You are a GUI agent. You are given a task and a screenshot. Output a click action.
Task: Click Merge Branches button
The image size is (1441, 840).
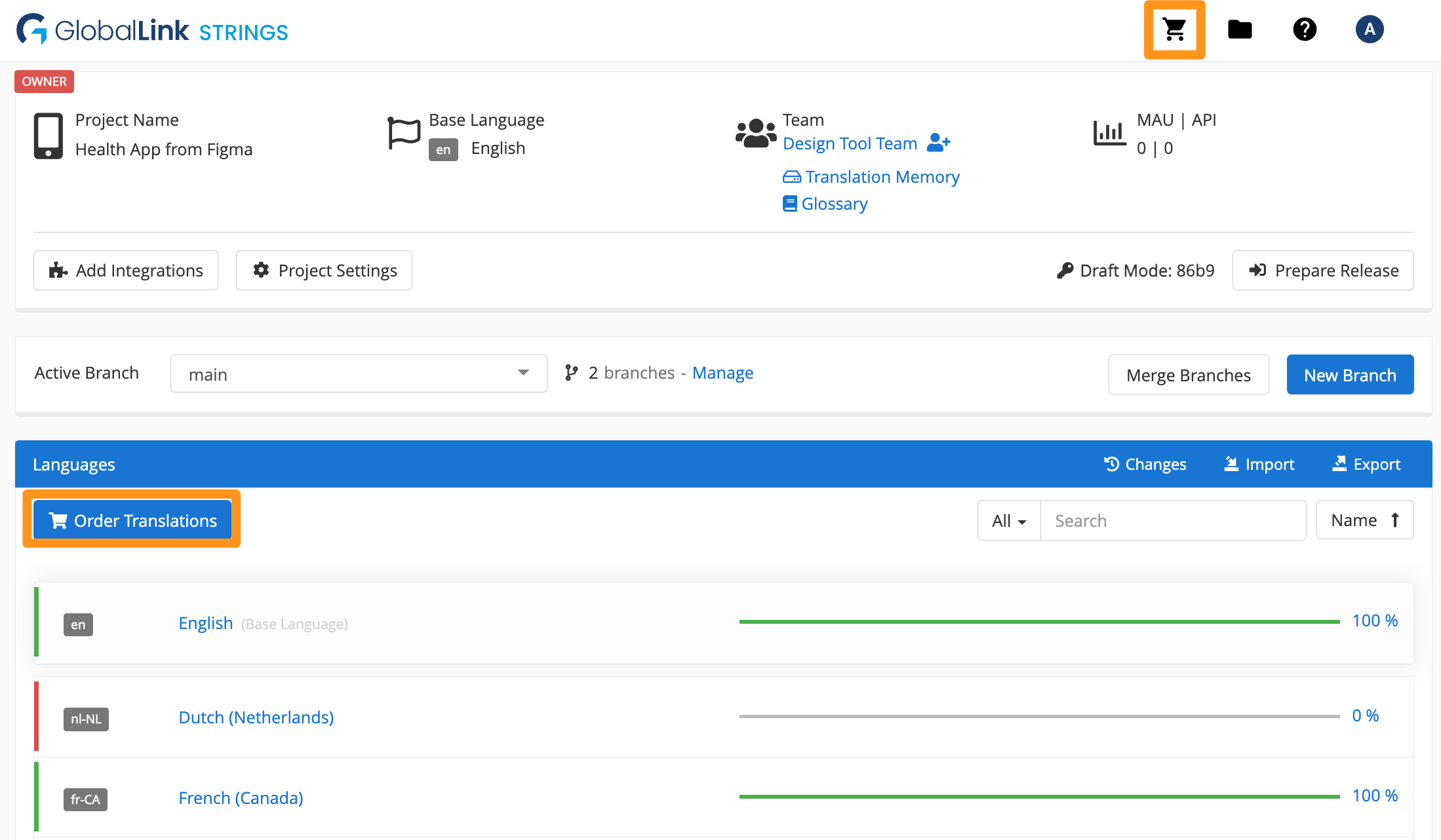[1189, 375]
